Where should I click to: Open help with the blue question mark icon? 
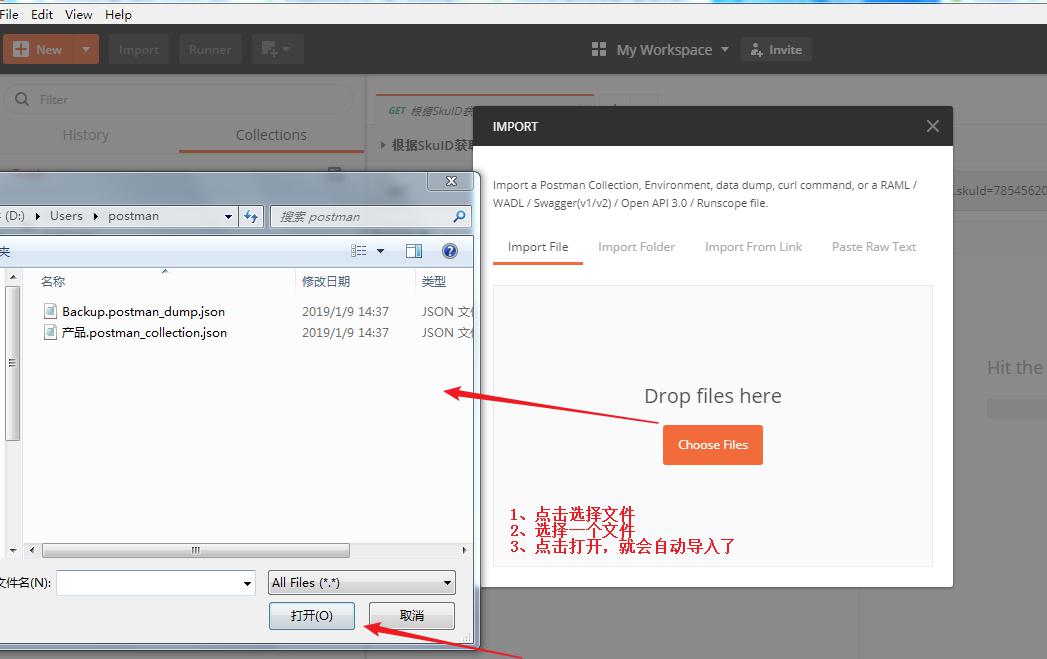point(450,251)
